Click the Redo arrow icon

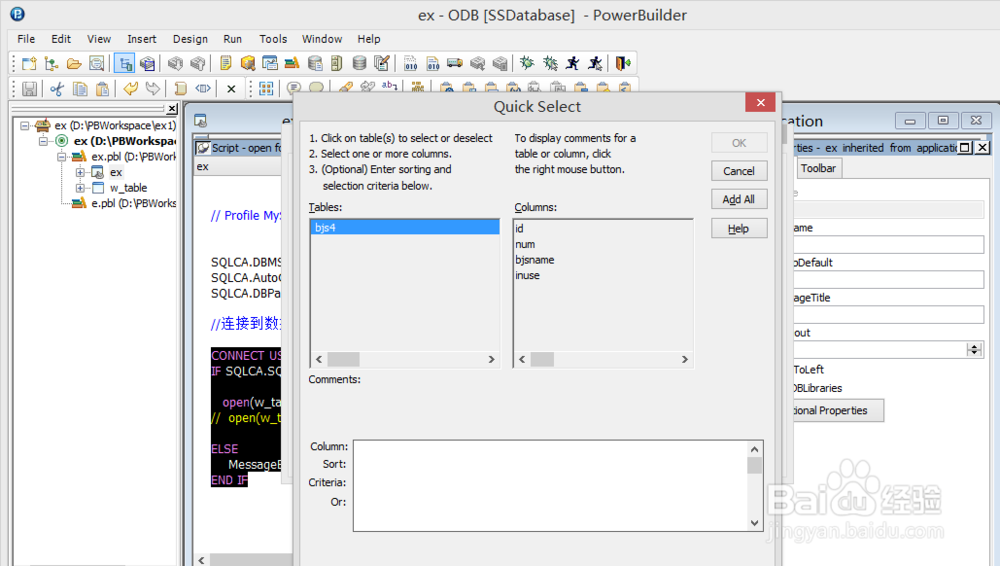[x=152, y=89]
